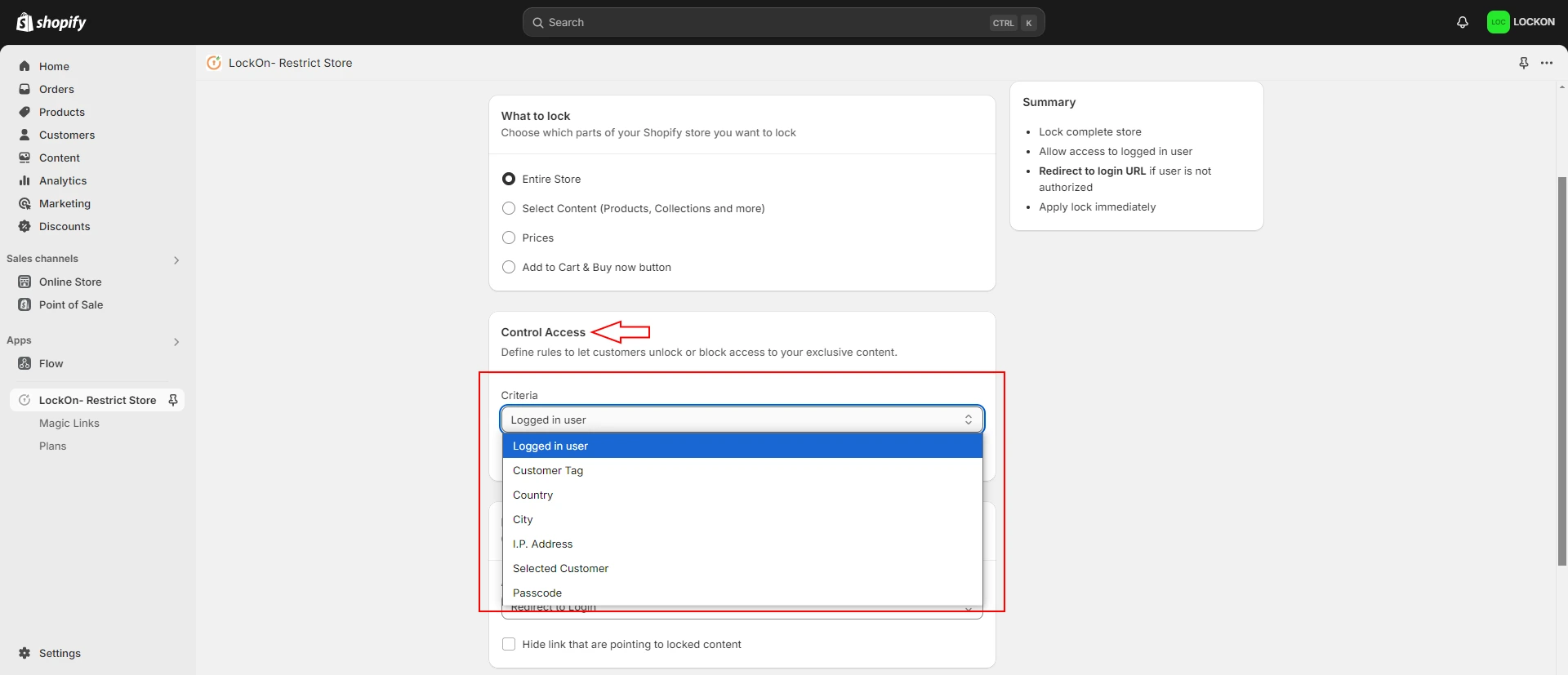This screenshot has height=675, width=1568.
Task: Expand the Apps section chevron
Action: [176, 341]
